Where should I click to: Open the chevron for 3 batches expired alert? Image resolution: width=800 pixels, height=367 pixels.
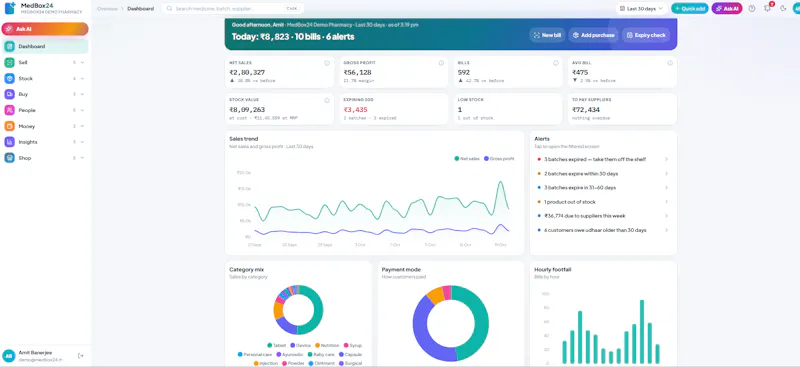pyautogui.click(x=666, y=159)
